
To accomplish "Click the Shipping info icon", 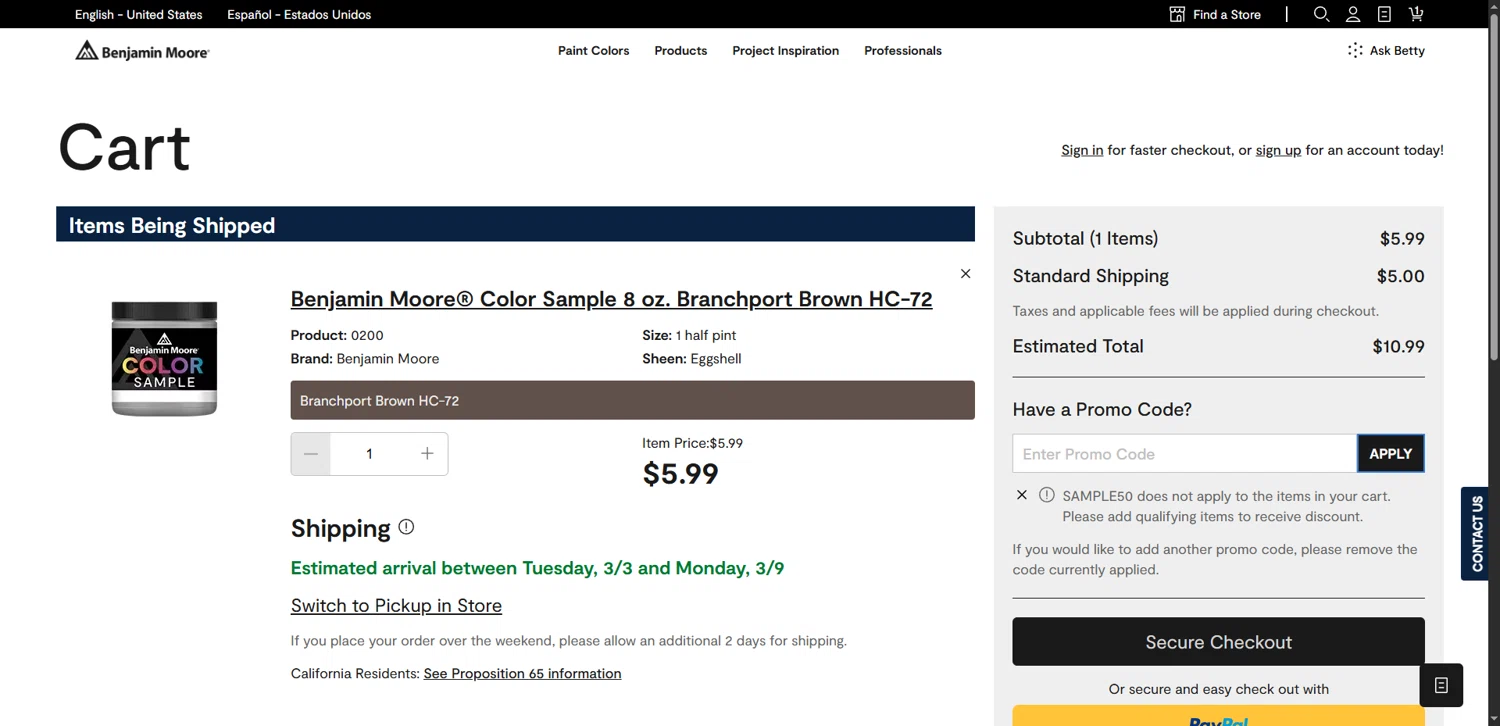I will [406, 527].
